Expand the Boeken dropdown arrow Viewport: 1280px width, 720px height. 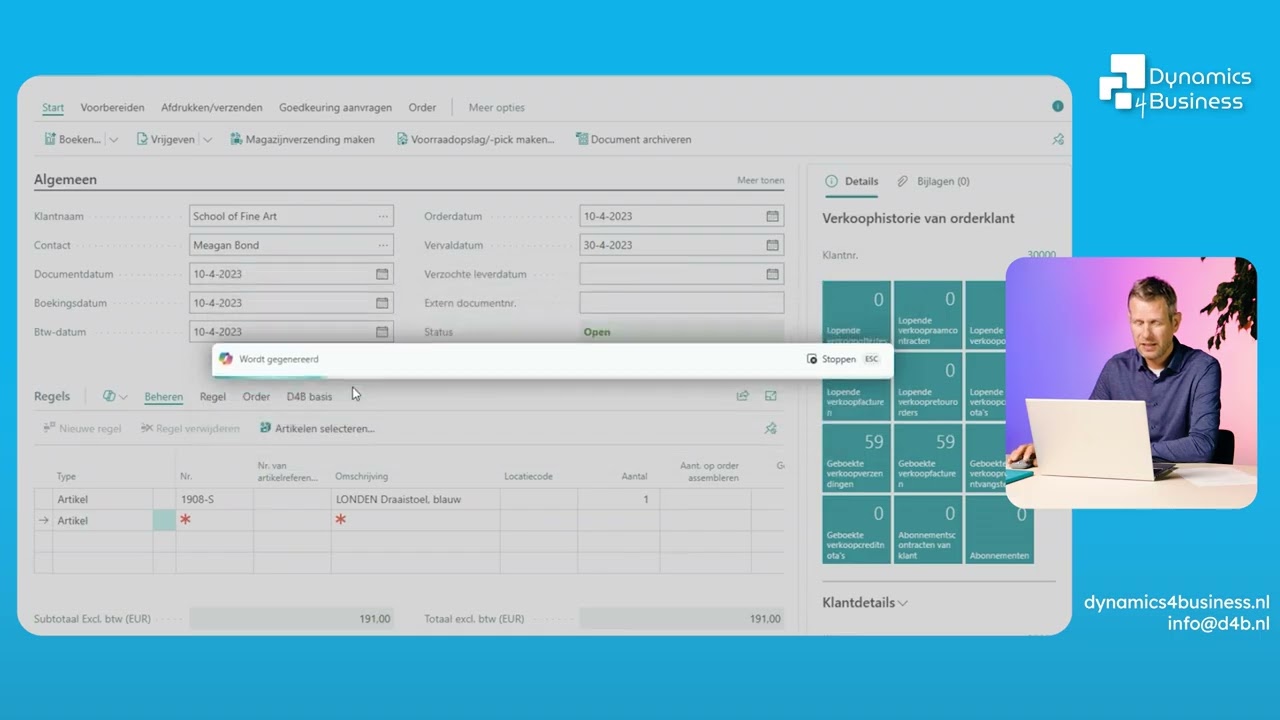pyautogui.click(x=113, y=140)
